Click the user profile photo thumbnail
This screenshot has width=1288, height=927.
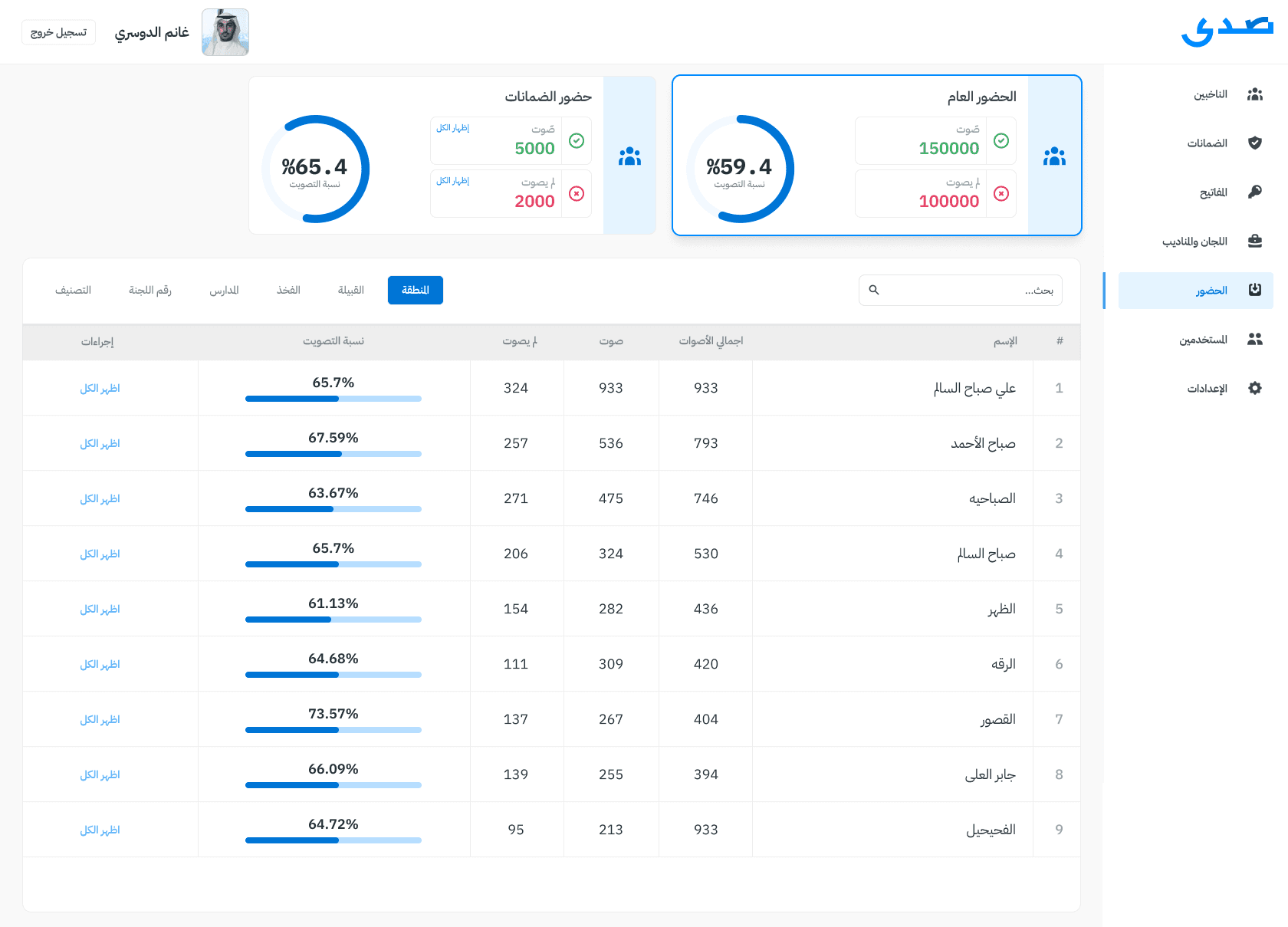tap(225, 32)
